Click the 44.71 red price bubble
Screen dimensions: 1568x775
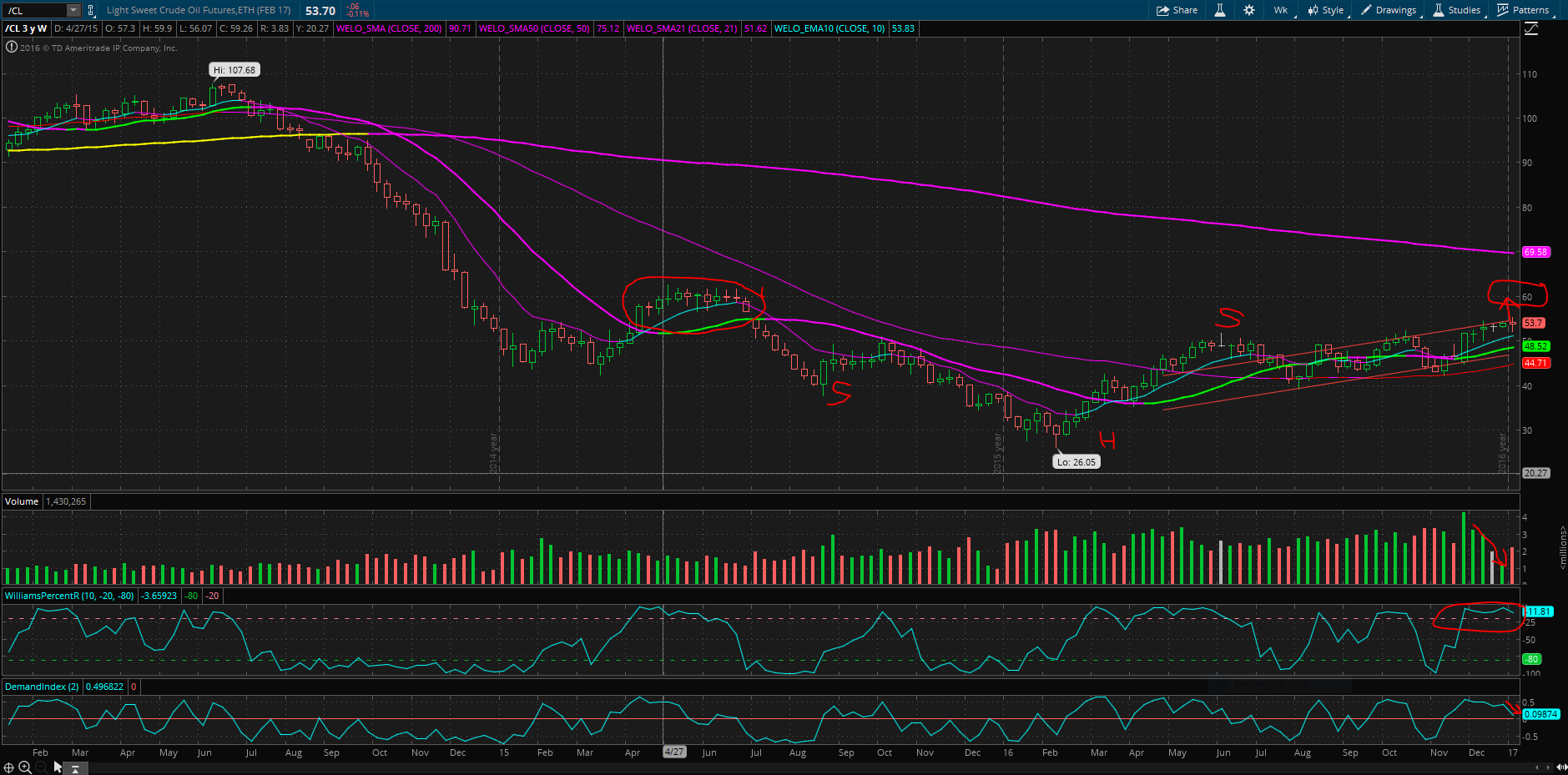[1535, 363]
